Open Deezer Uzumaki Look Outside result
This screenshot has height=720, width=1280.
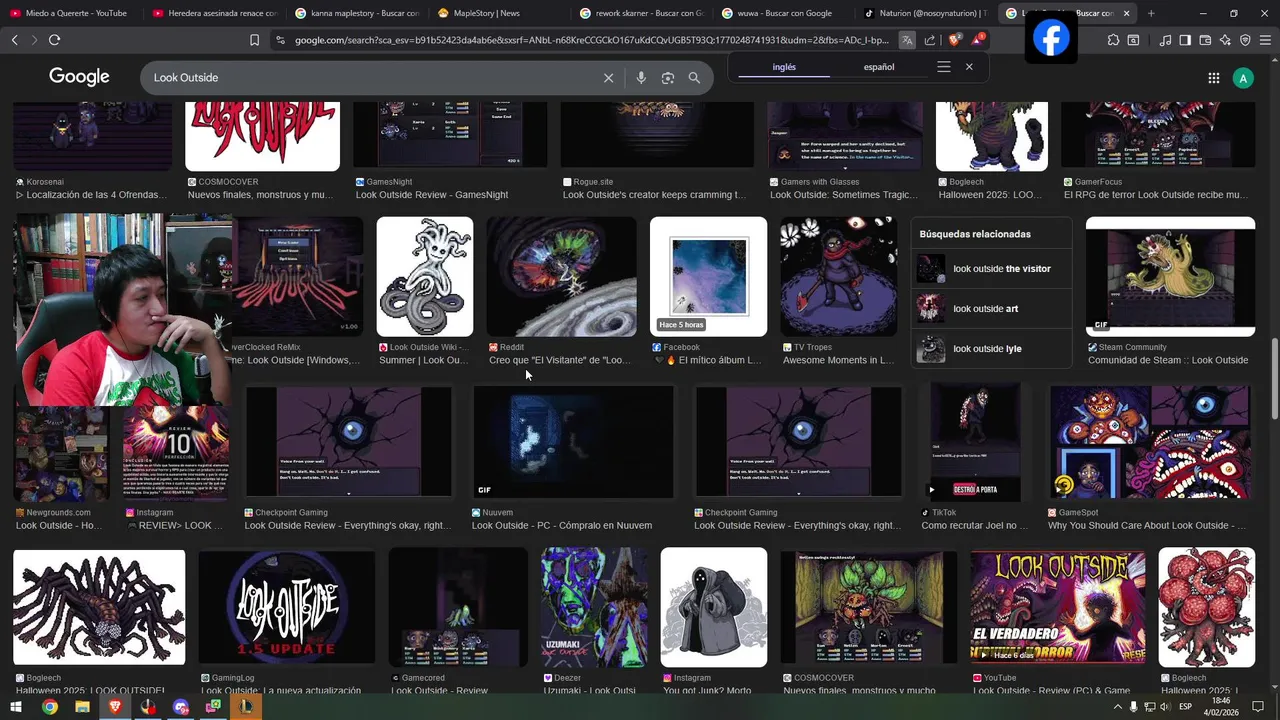pyautogui.click(x=594, y=606)
